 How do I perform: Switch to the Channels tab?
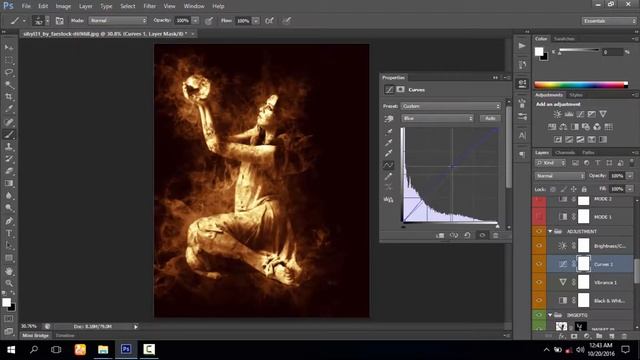point(565,153)
